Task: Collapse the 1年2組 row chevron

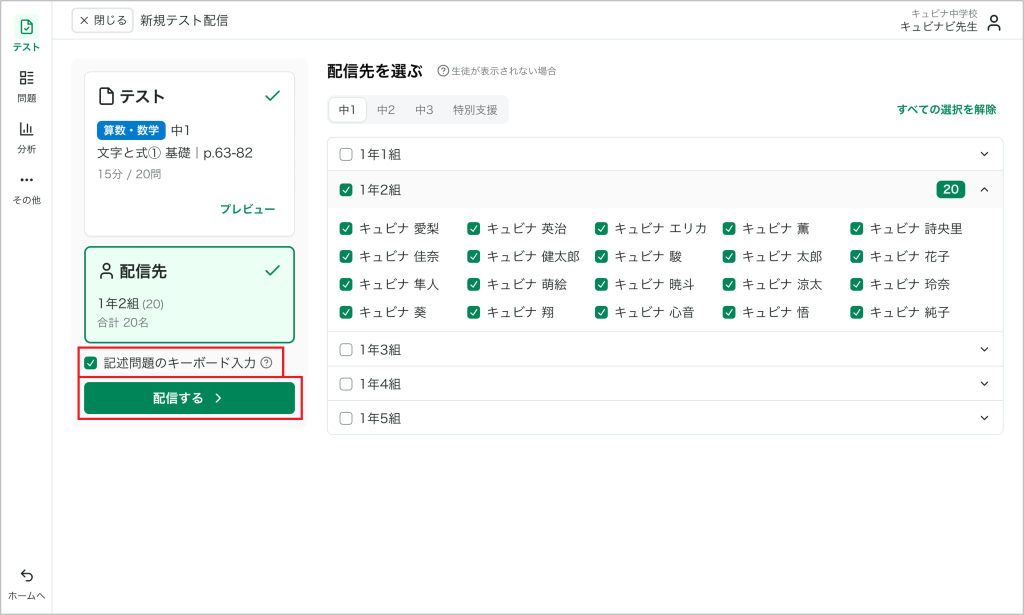Action: point(984,189)
